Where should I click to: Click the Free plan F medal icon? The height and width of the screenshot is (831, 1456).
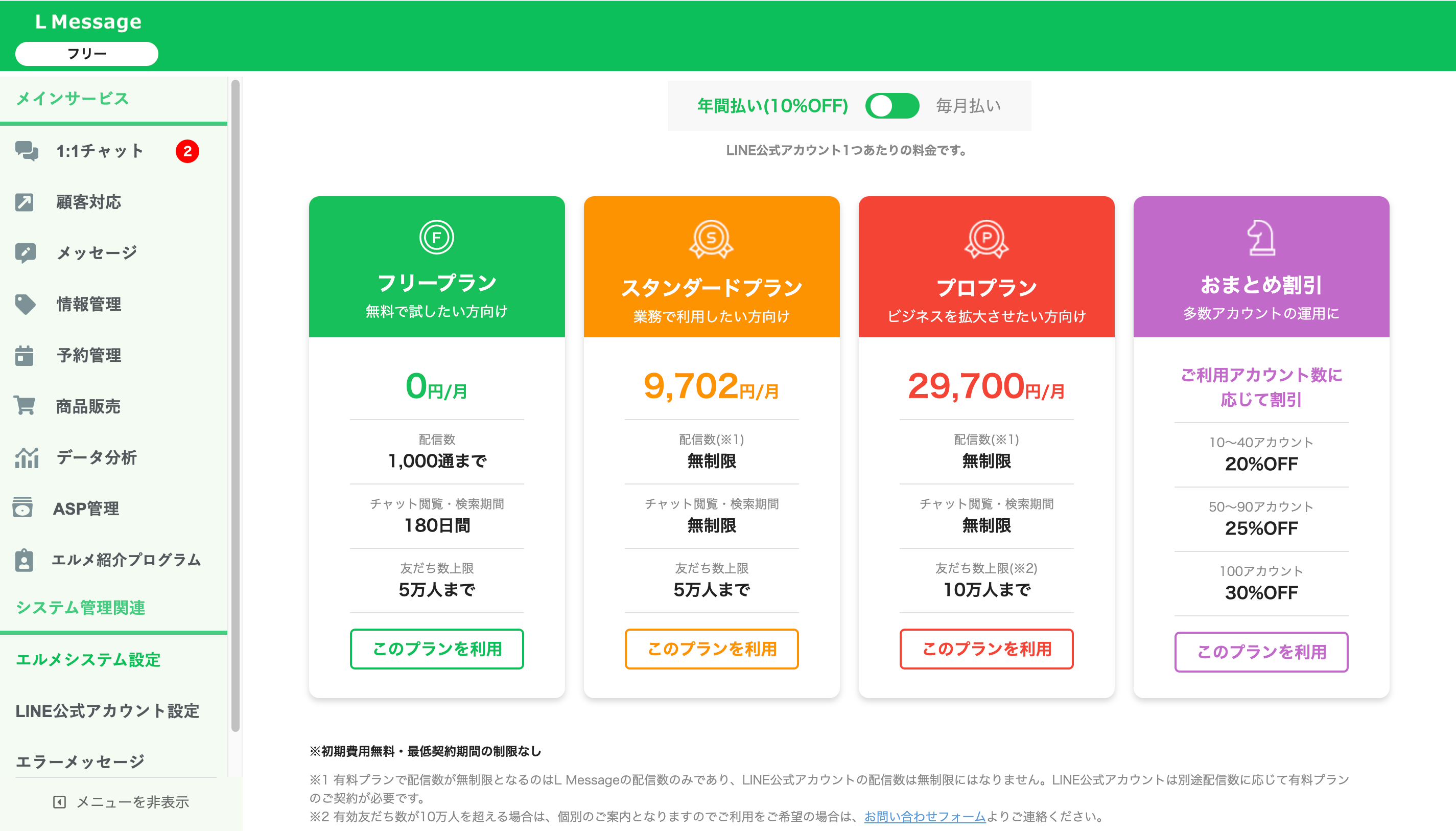click(x=436, y=237)
